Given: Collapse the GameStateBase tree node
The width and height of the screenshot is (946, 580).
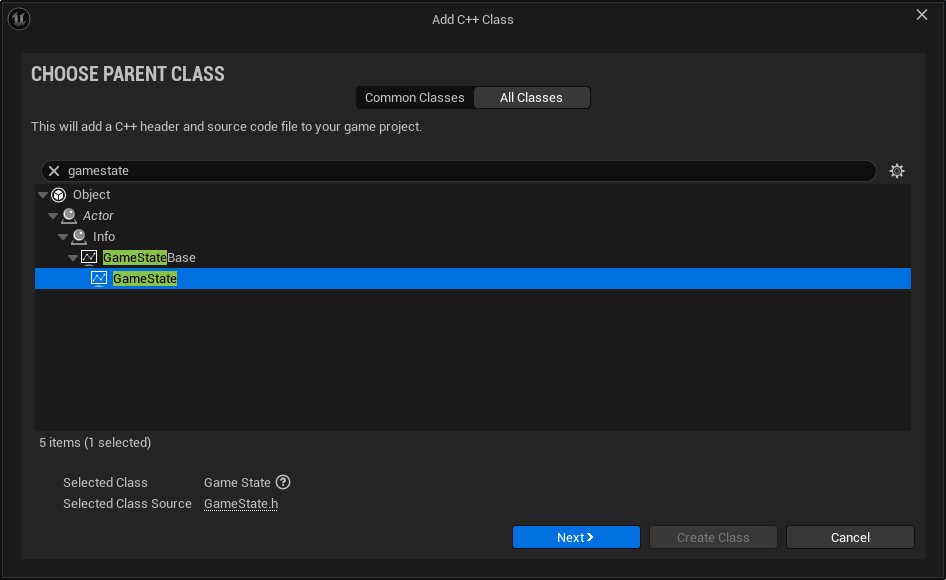Looking at the screenshot, I should 73,258.
